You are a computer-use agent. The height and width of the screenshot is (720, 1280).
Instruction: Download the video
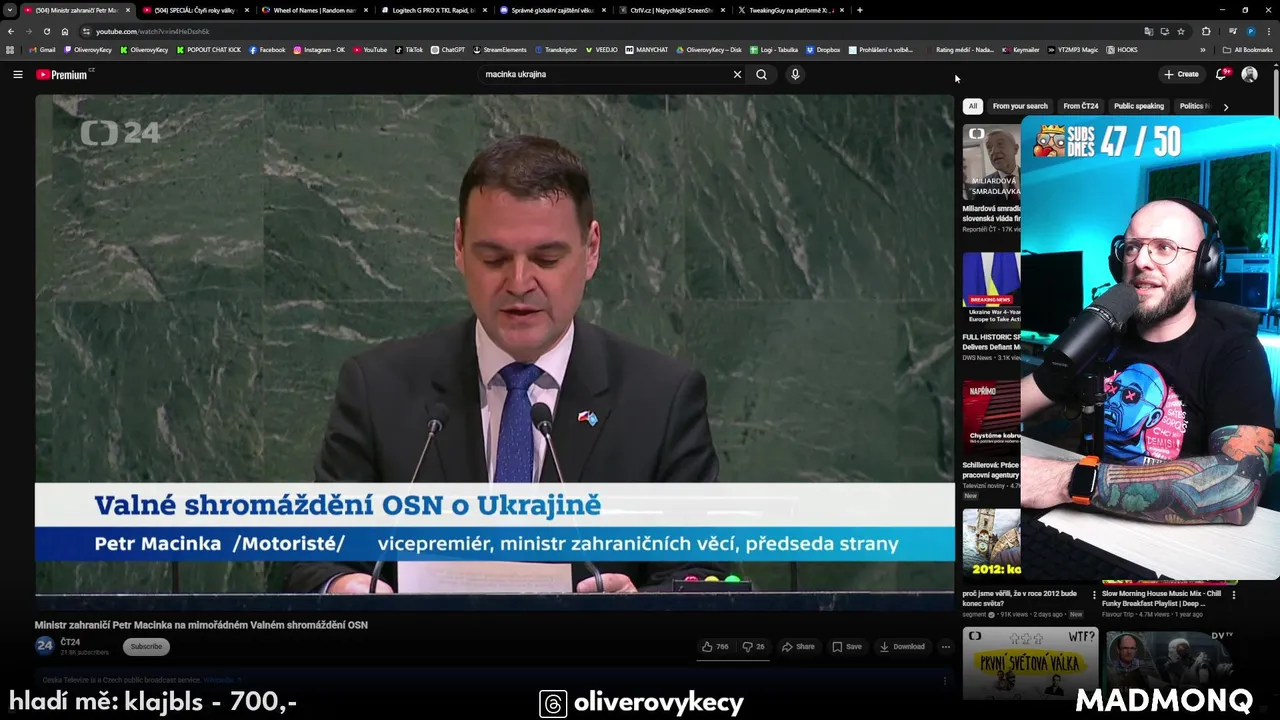(902, 647)
